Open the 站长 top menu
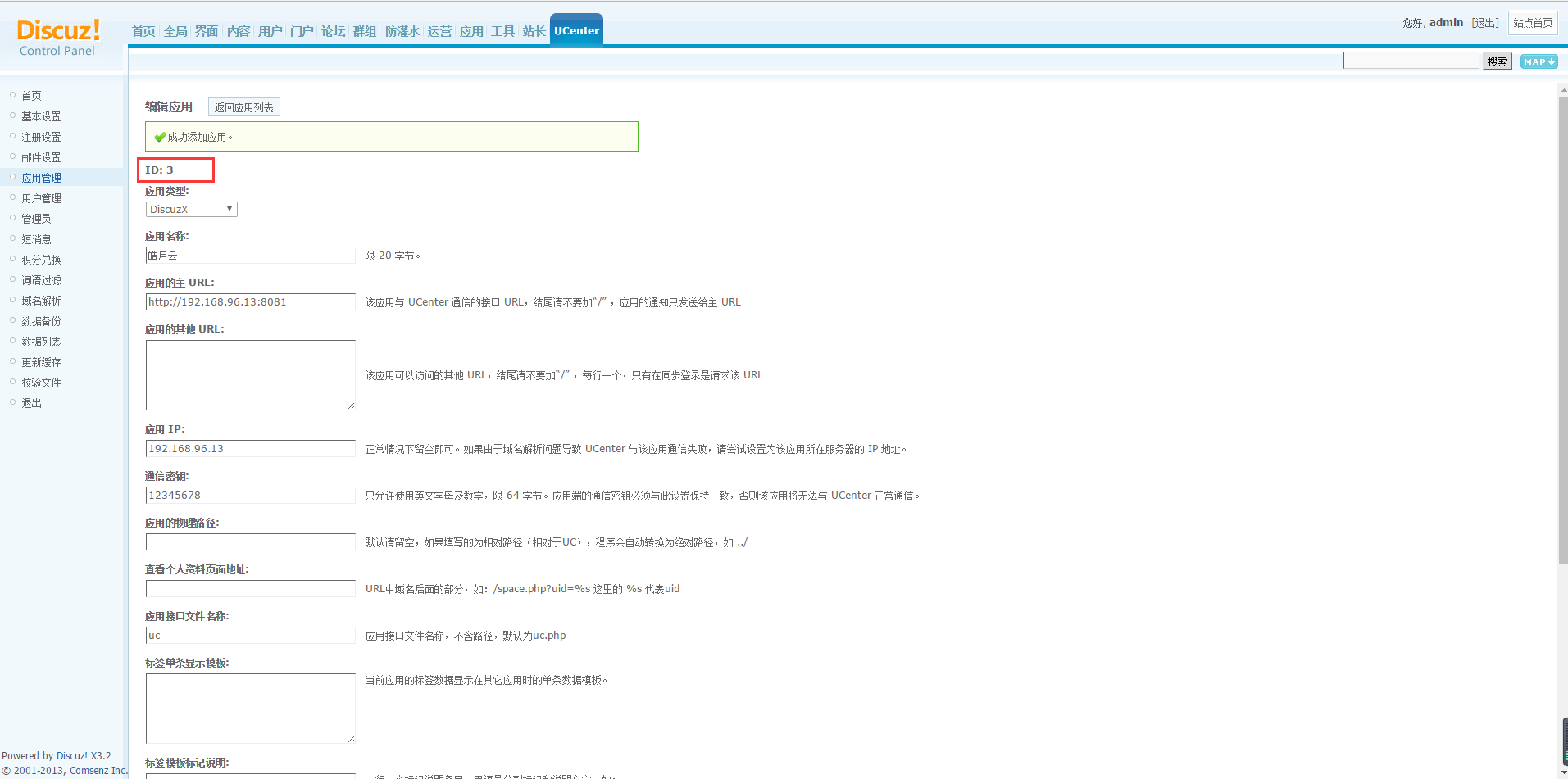1568x779 pixels. coord(534,31)
